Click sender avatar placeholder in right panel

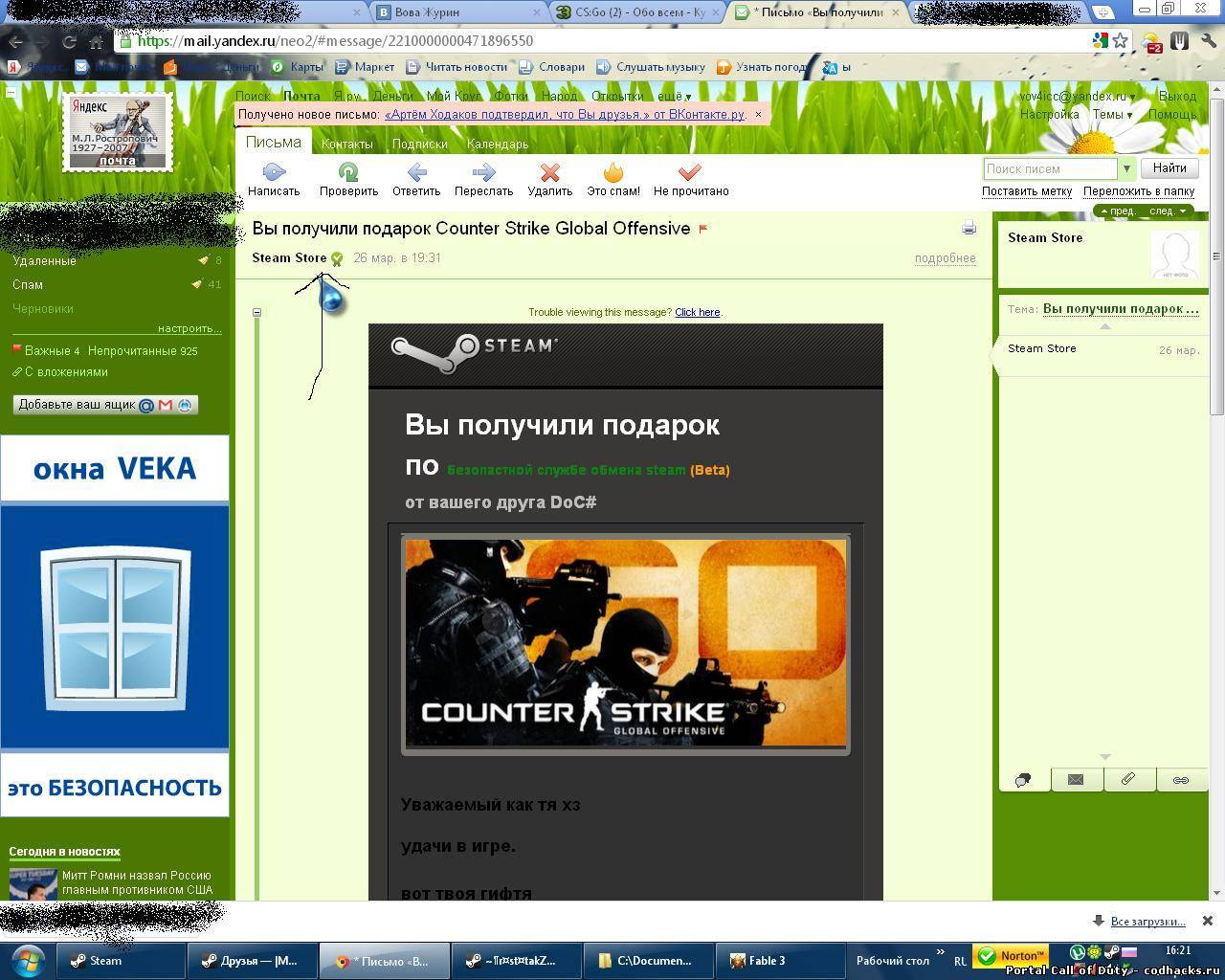(1174, 255)
